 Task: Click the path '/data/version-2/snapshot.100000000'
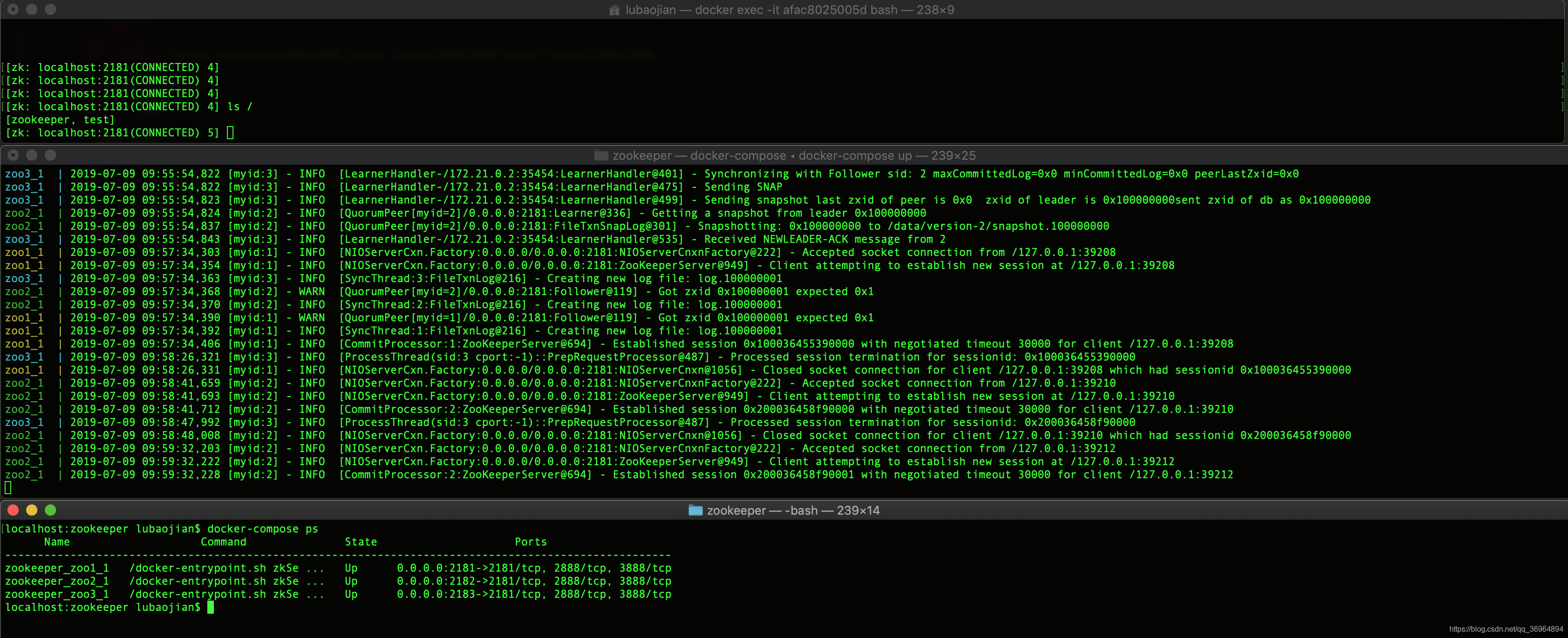pyautogui.click(x=998, y=227)
